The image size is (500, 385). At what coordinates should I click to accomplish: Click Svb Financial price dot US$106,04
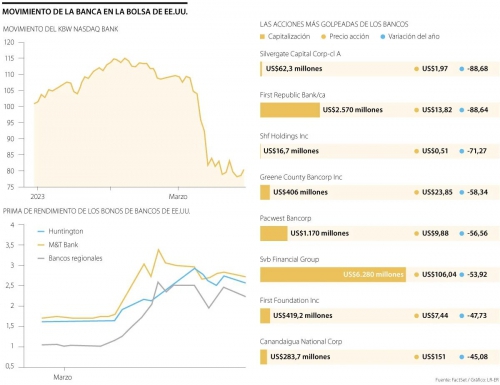pos(416,275)
